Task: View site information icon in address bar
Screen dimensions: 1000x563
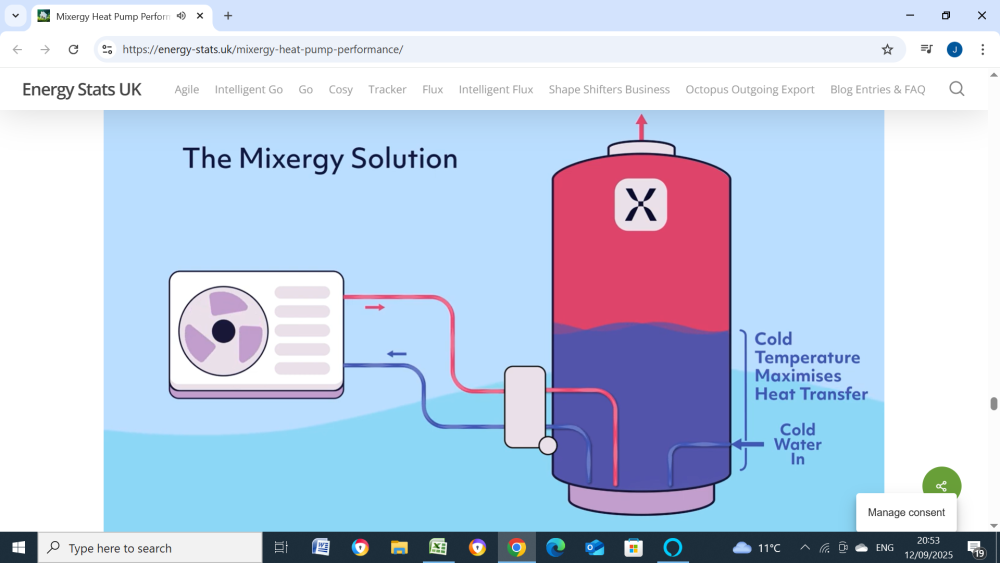Action: click(x=107, y=49)
